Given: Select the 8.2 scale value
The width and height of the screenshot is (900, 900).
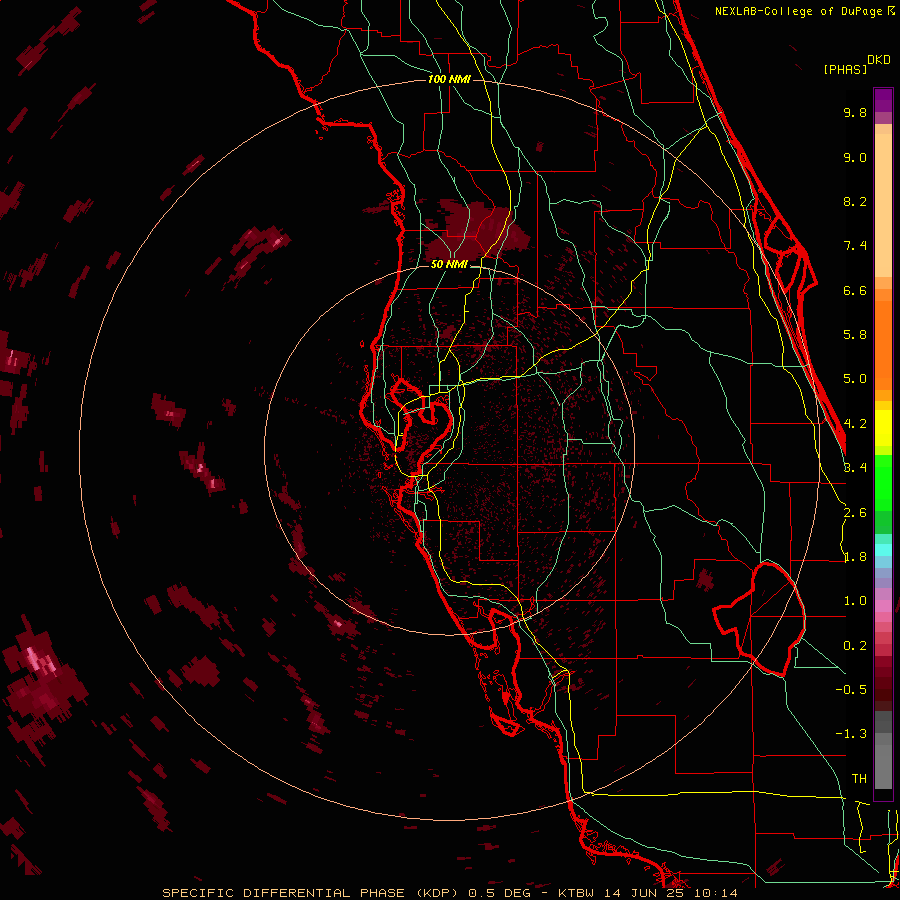Looking at the screenshot, I should pyautogui.click(x=855, y=201).
